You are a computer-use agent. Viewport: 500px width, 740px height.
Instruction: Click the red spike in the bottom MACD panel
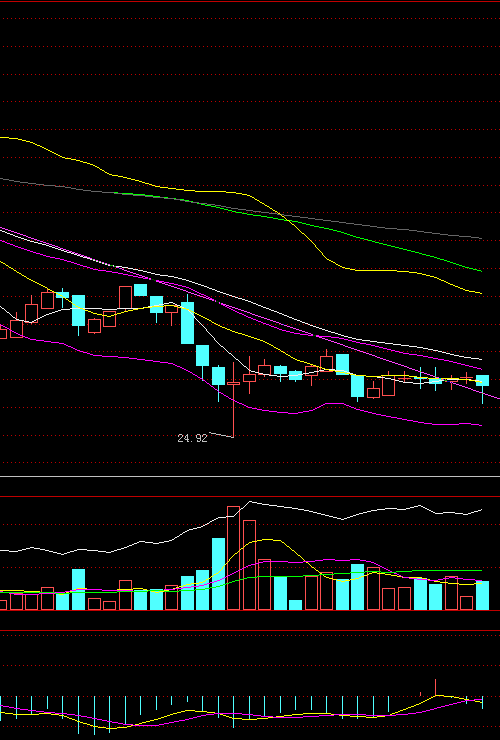(435, 687)
